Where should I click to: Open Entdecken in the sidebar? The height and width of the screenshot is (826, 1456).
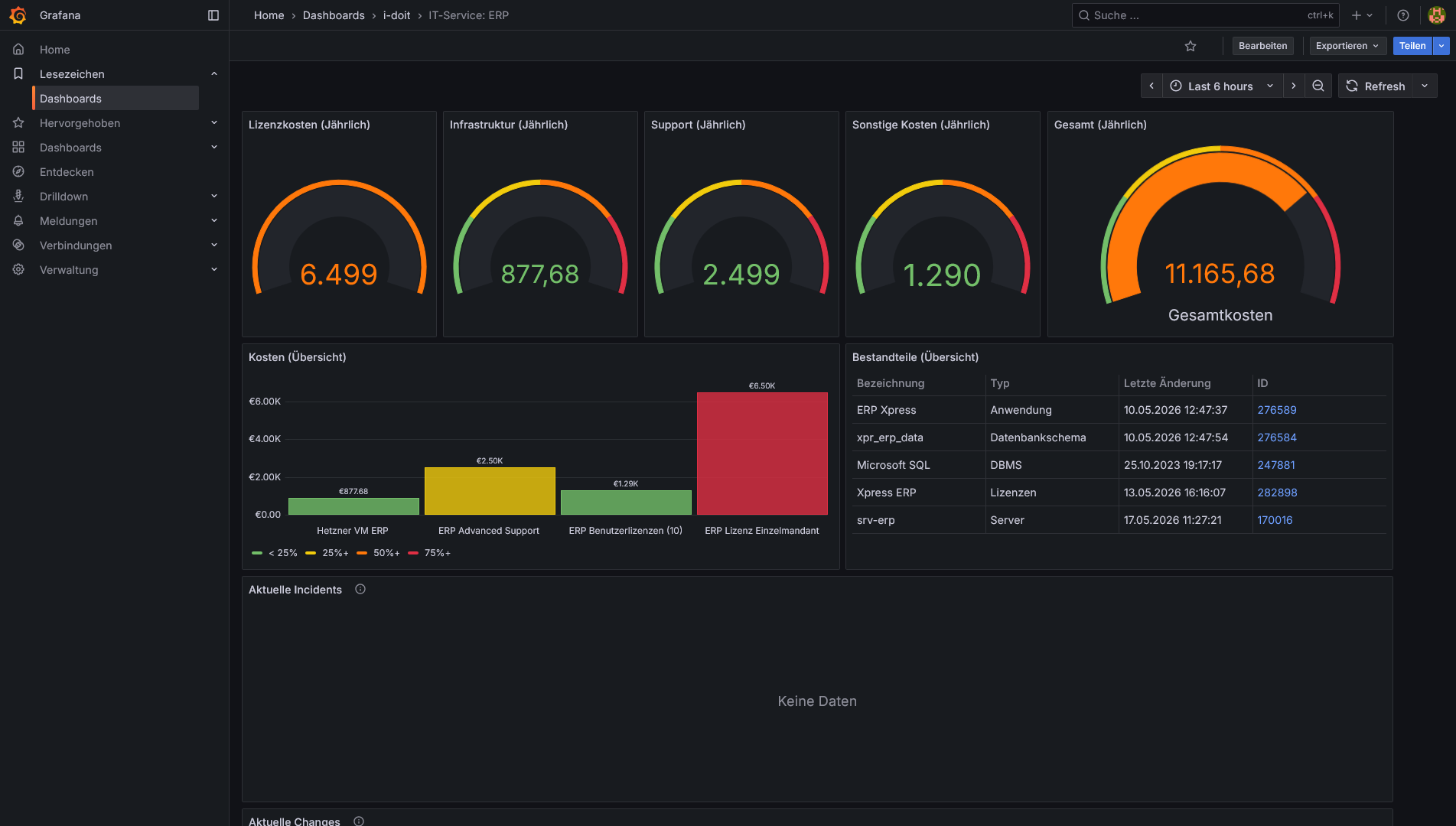point(67,172)
